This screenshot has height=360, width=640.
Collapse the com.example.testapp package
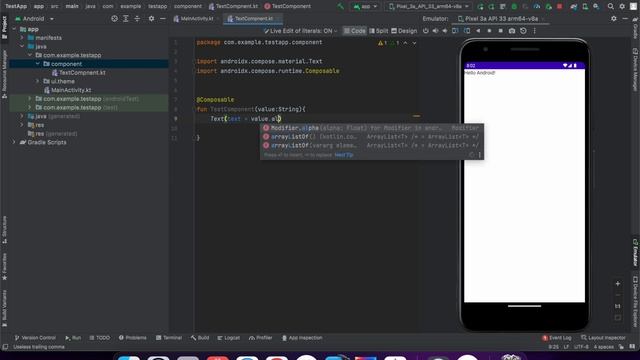(30, 55)
